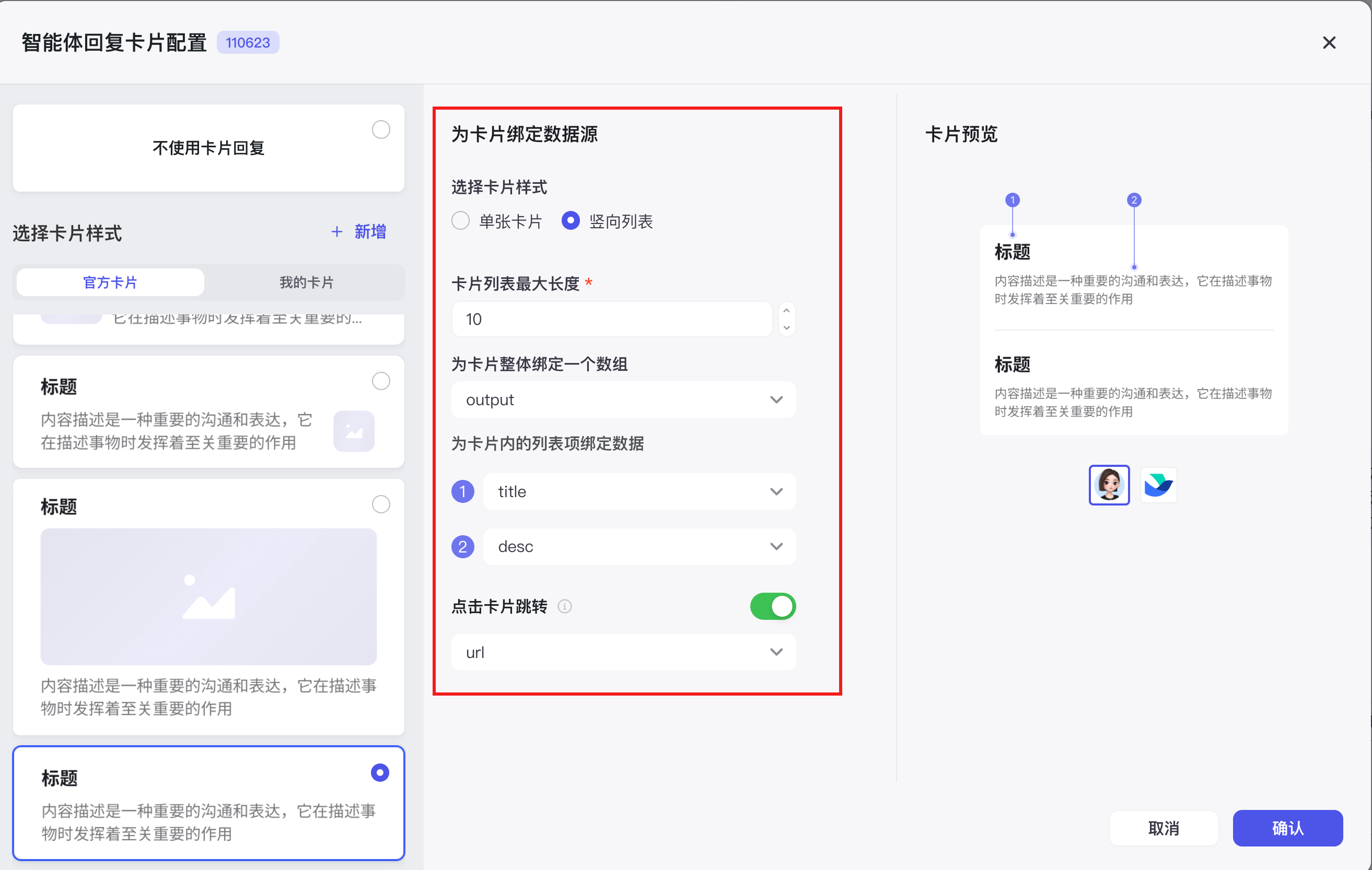
Task: Click marker 1 above the preview title
Action: point(1013,200)
